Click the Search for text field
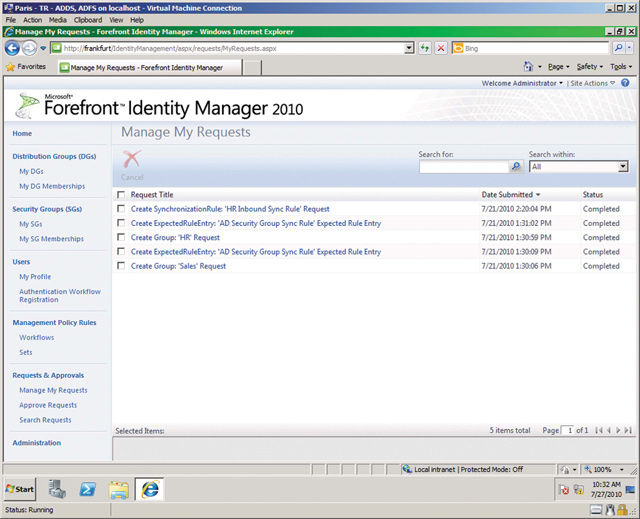Screen dimensions: 640x519 [464, 166]
